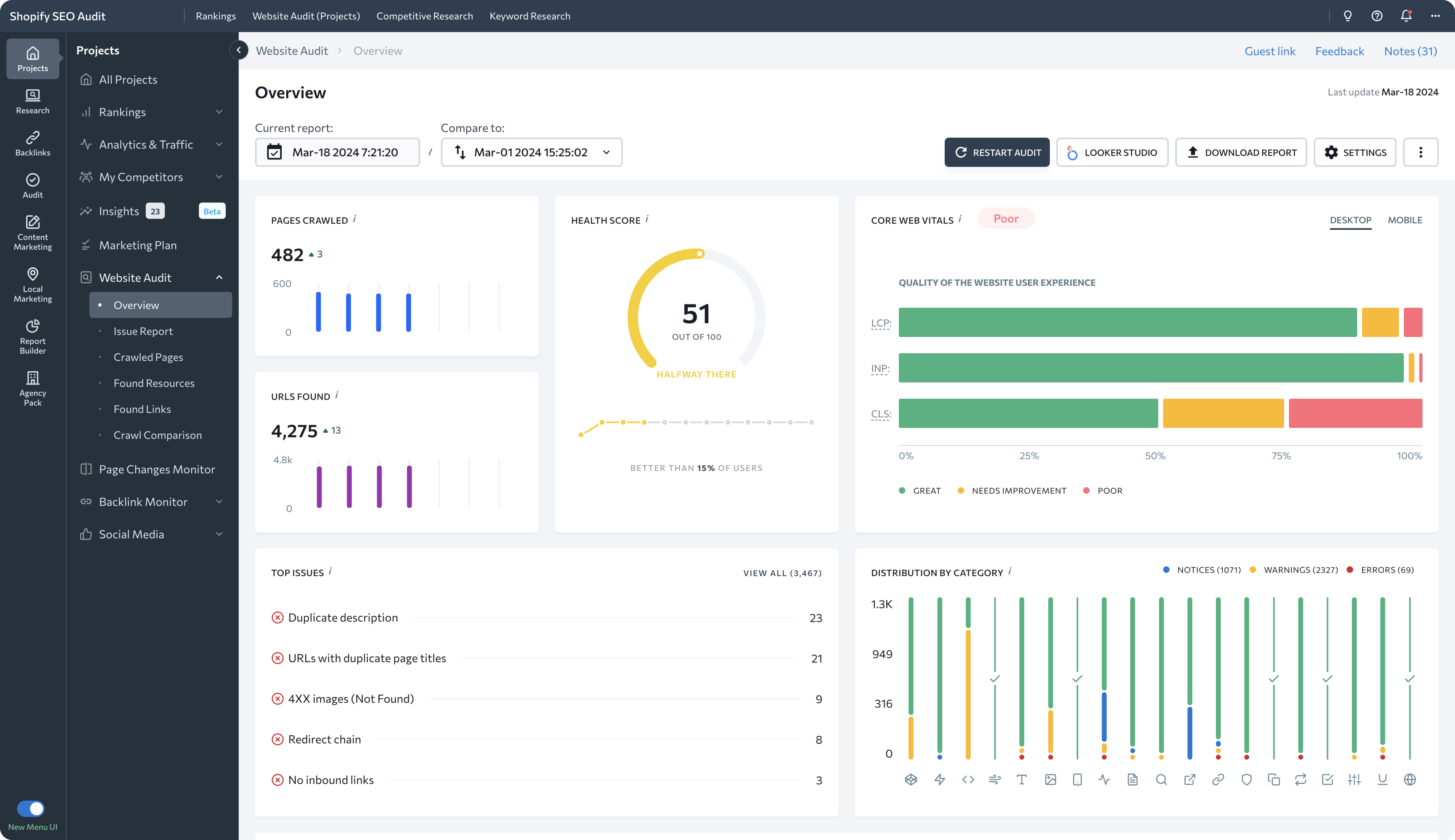Open Competitive Research in top menu
The width and height of the screenshot is (1455, 840).
[424, 16]
